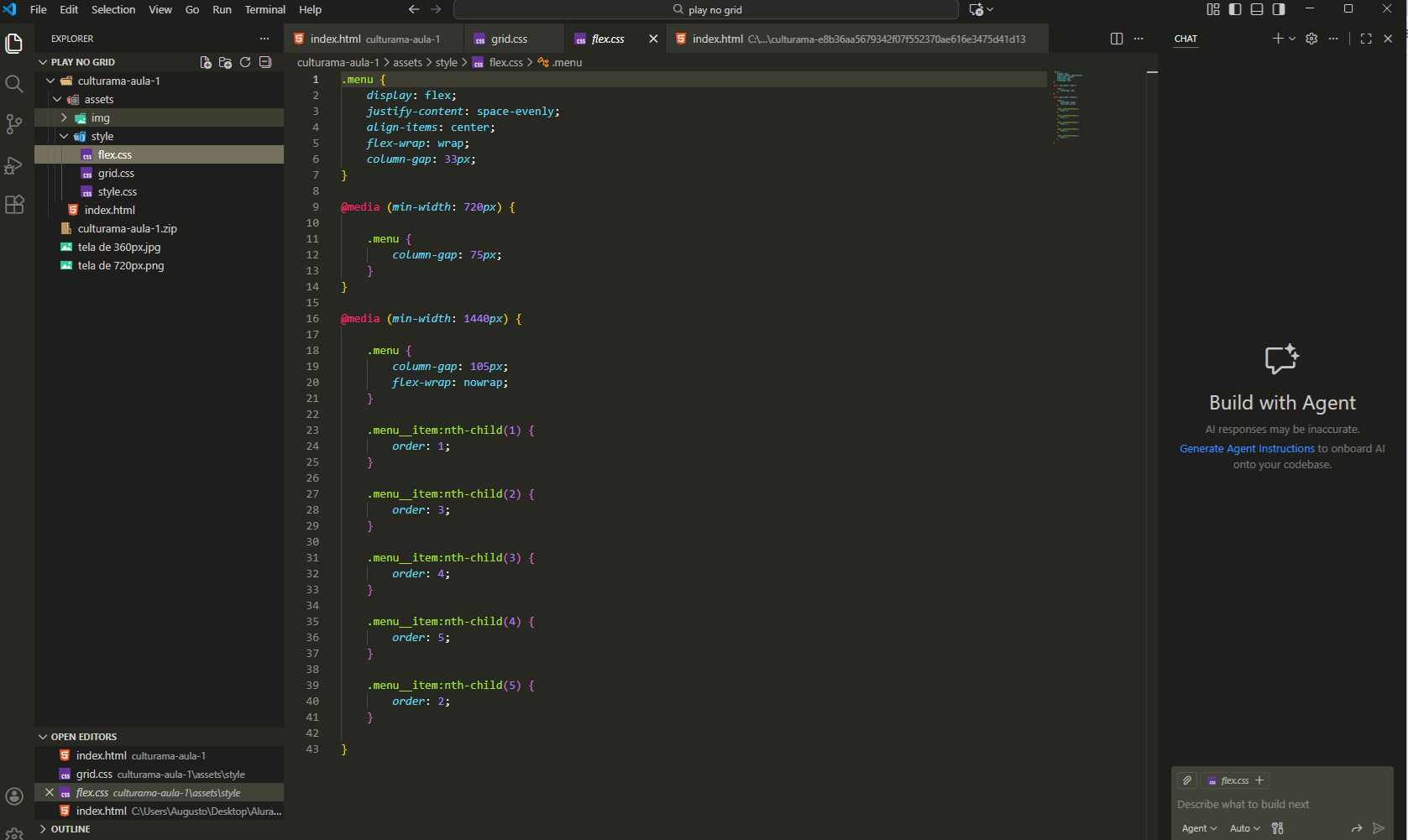
Task: Collapse the style folder
Action: pos(64,136)
